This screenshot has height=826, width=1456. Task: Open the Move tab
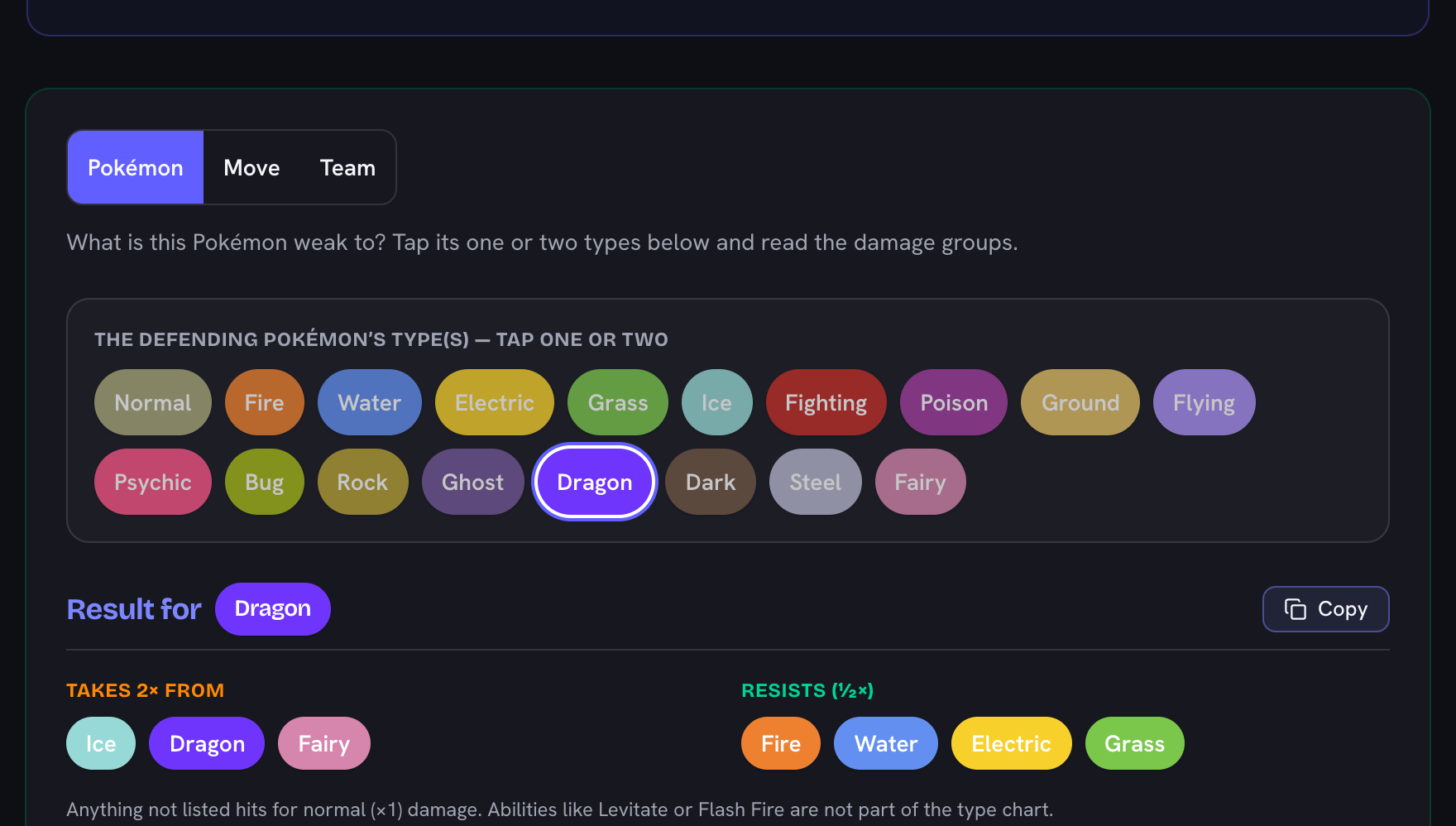[251, 167]
